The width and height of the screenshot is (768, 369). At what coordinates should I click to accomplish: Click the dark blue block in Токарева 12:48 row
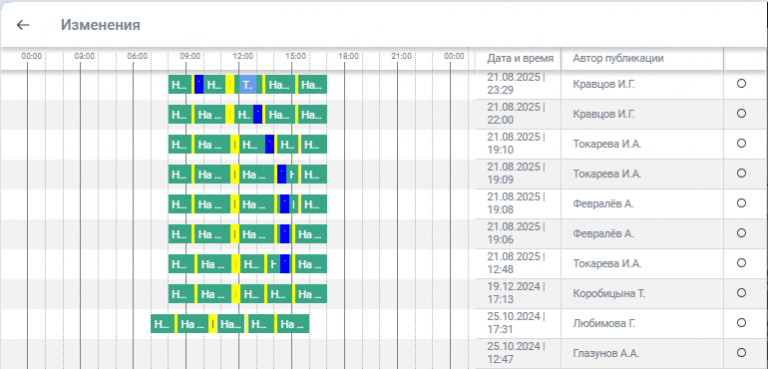(285, 264)
